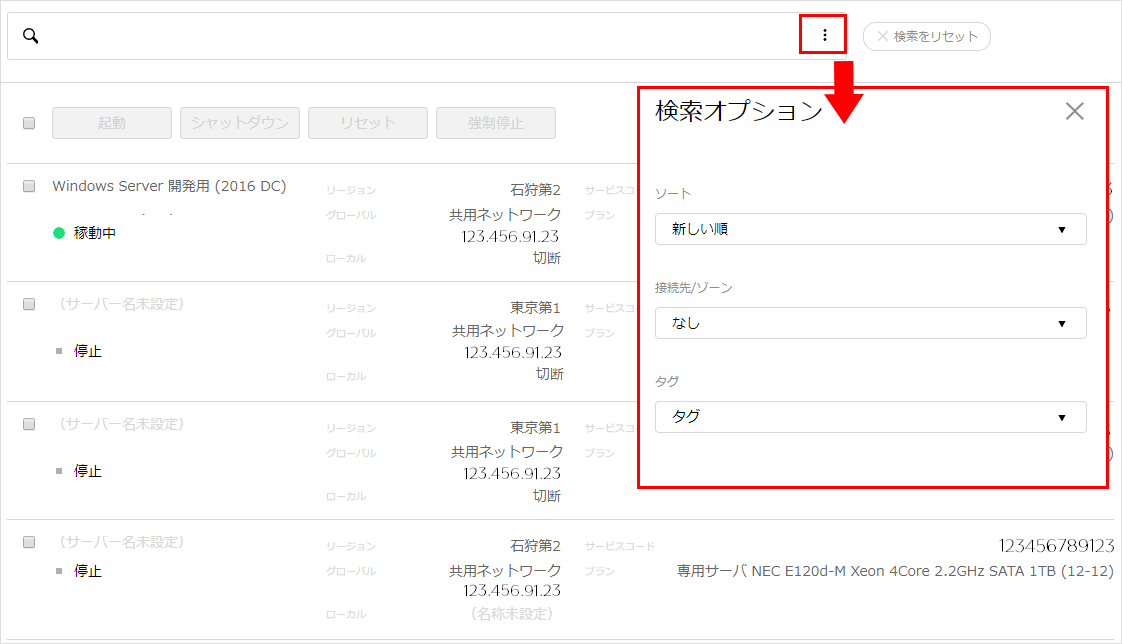The height and width of the screenshot is (644, 1122).
Task: Expand the ソート dropdown showing 新しい順
Action: point(870,229)
